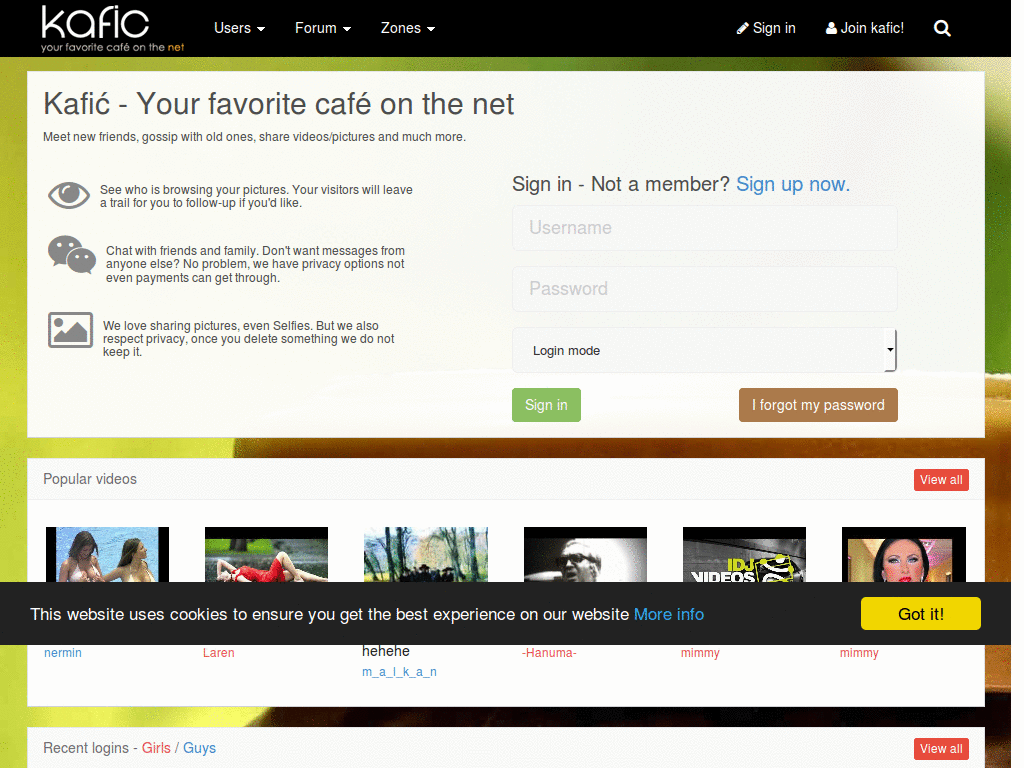Filter recent logins by Guys
Image resolution: width=1024 pixels, height=768 pixels.
pos(199,748)
